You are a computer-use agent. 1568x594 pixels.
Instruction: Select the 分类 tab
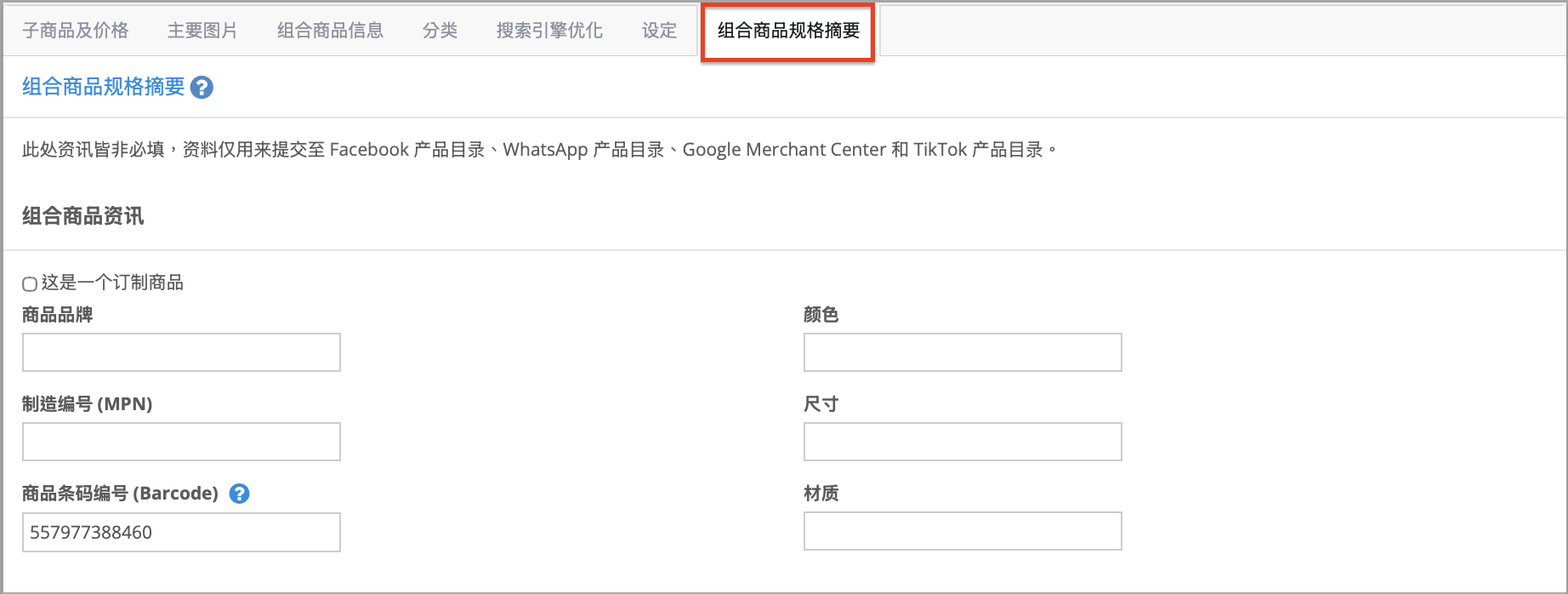pos(440,31)
